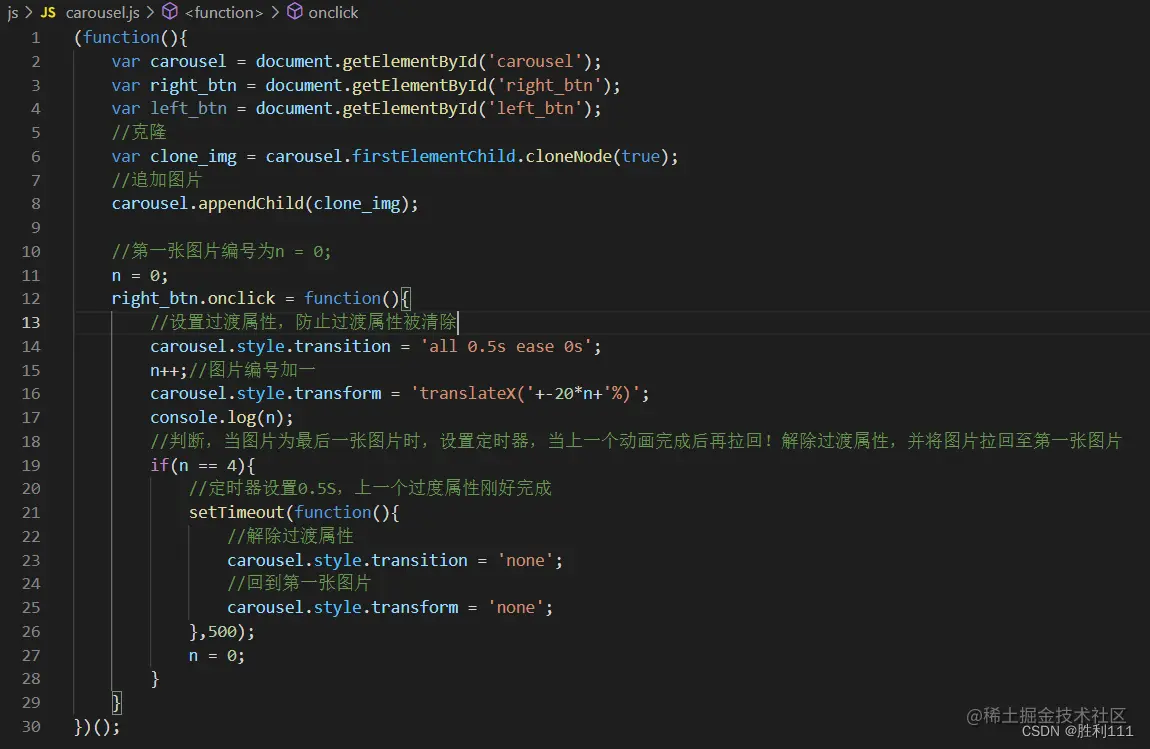Click line number 21 in the gutter
This screenshot has height=749, width=1150.
(x=31, y=513)
